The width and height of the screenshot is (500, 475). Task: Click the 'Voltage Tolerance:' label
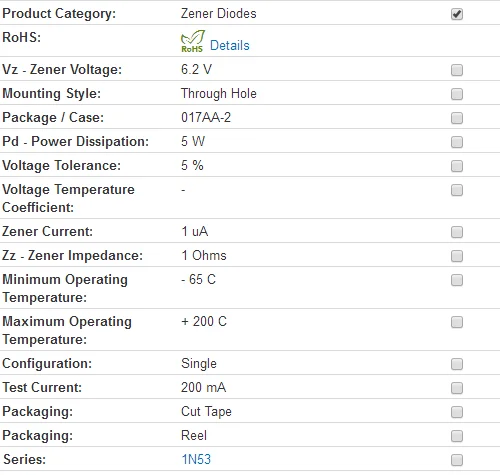(x=62, y=166)
